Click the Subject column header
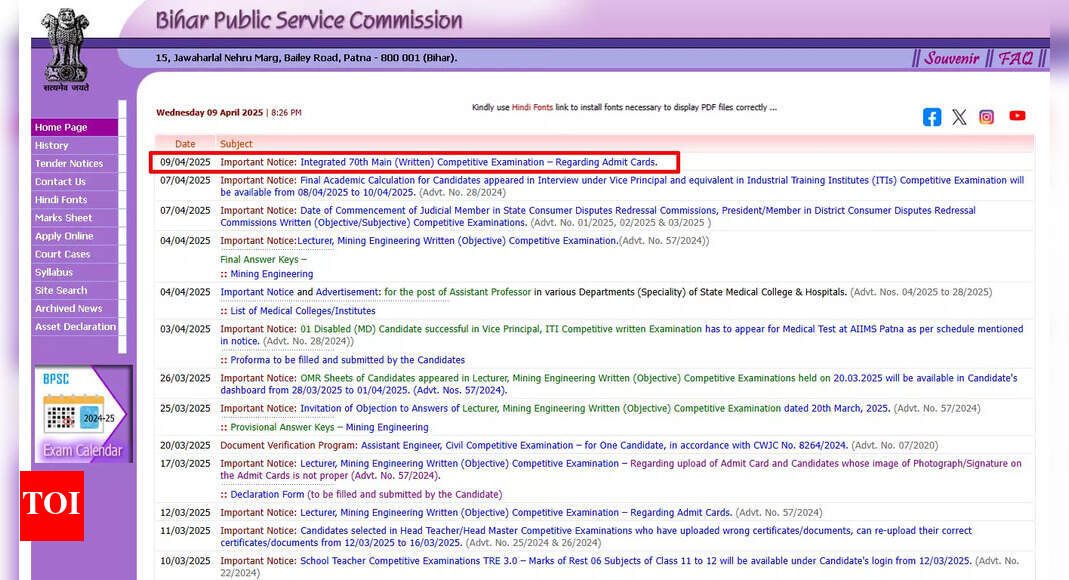This screenshot has height=580, width=1069. click(236, 144)
